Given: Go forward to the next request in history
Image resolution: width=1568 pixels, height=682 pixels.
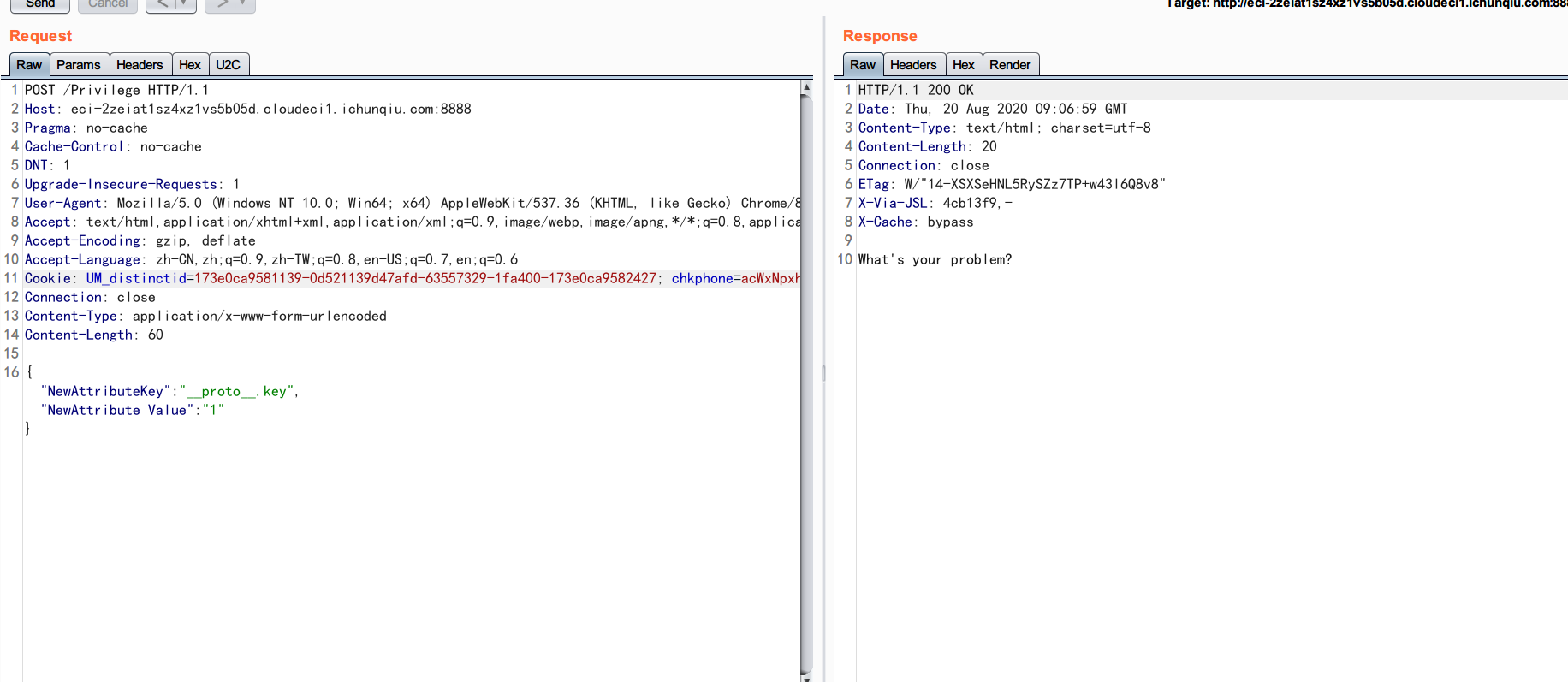Looking at the screenshot, I should pos(221,4).
